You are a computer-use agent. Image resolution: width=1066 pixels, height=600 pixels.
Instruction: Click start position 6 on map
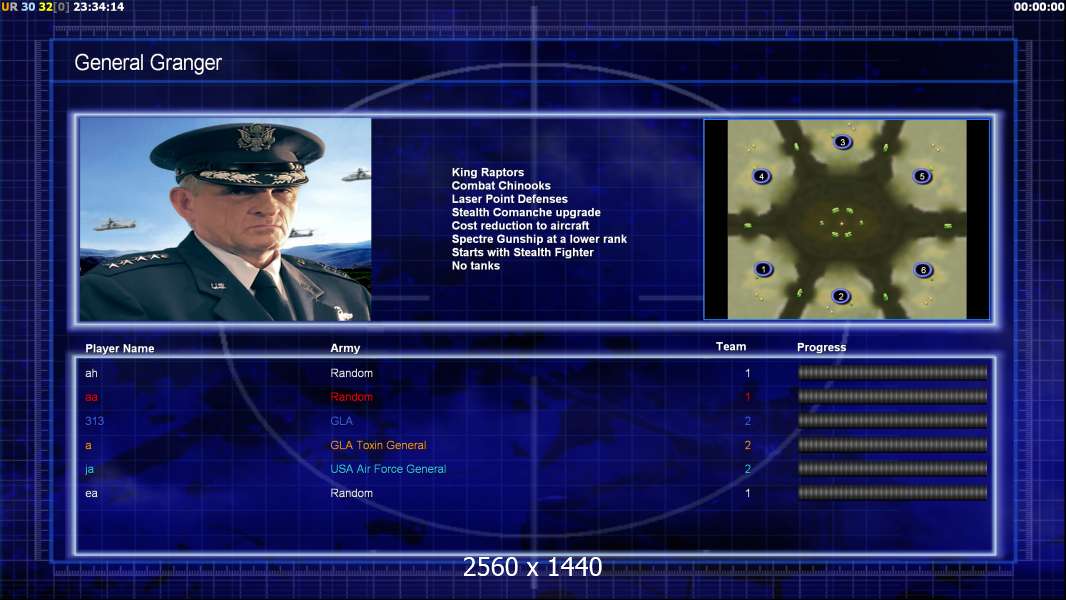(923, 270)
